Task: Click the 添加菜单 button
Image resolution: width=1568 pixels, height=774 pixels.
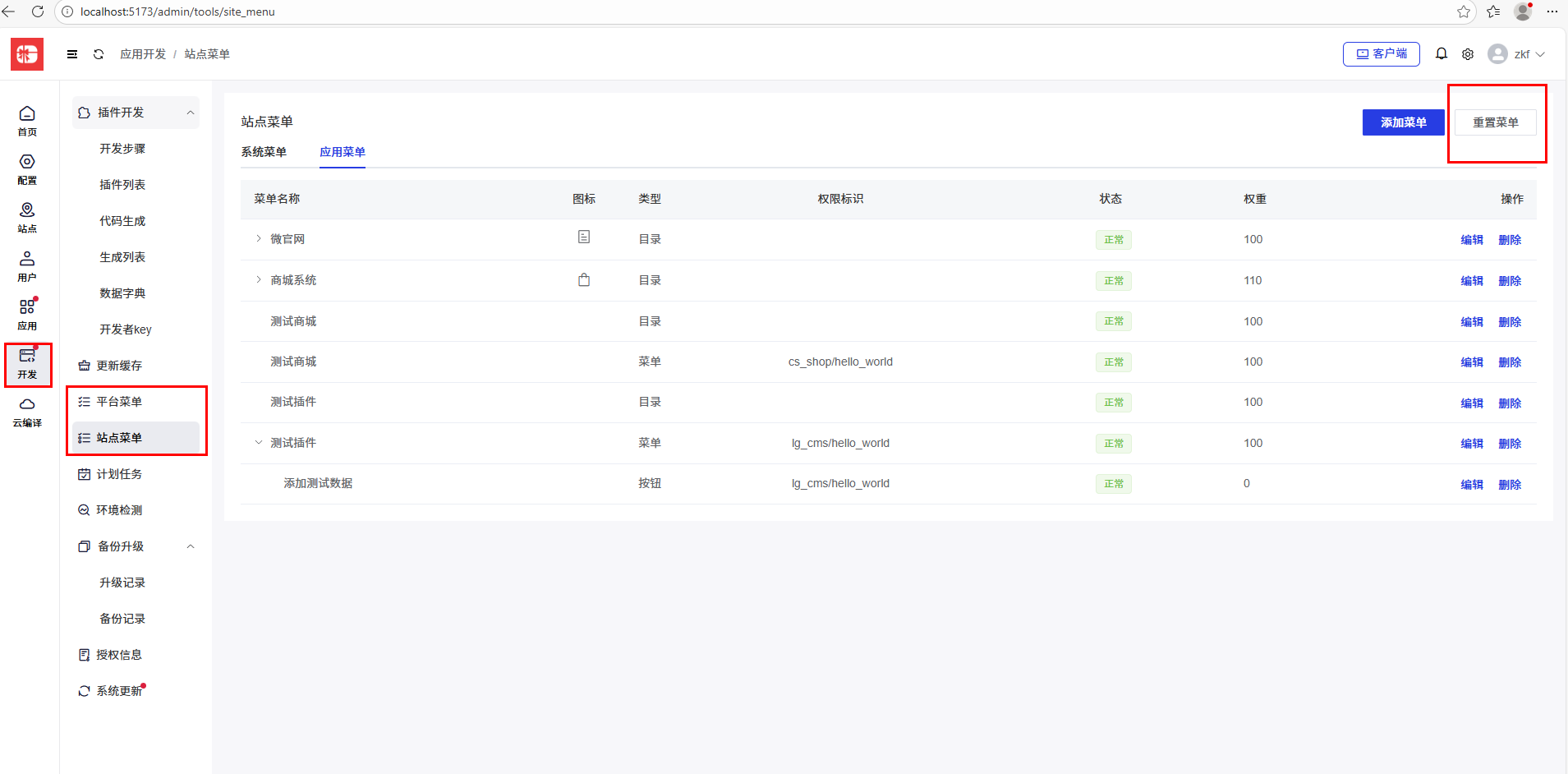Action: point(1403,122)
